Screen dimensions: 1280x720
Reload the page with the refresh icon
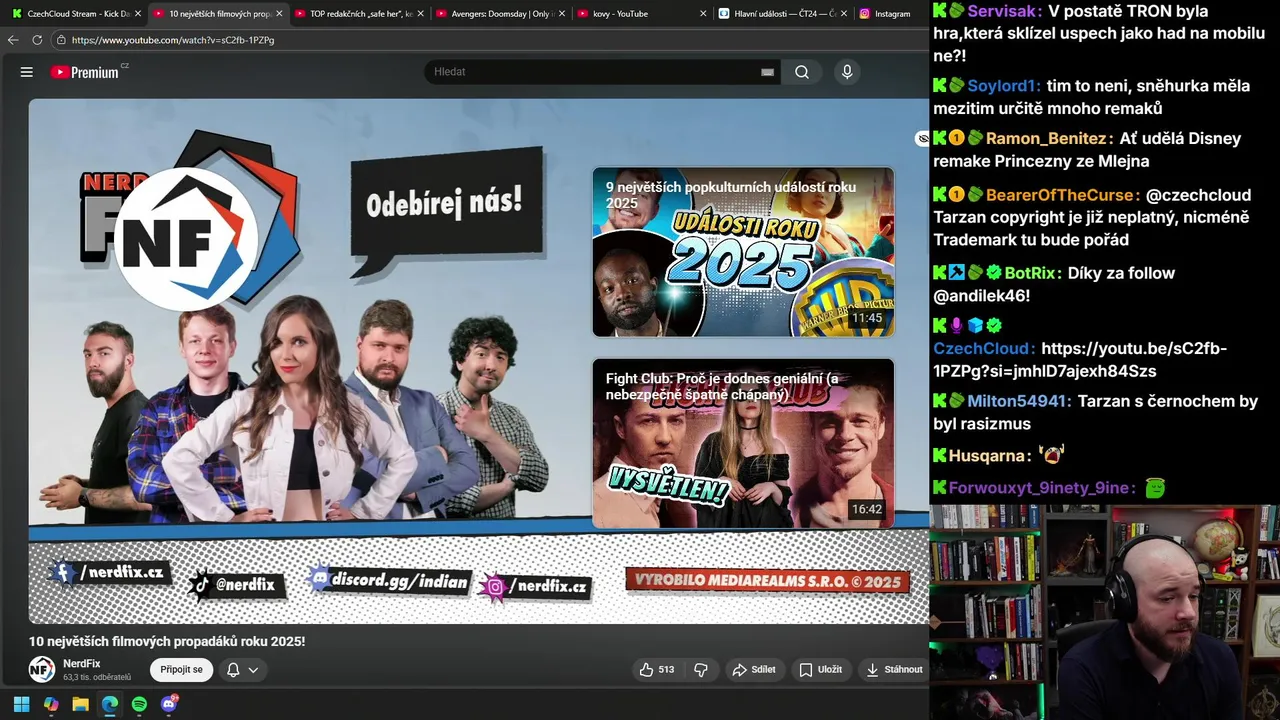pos(37,40)
